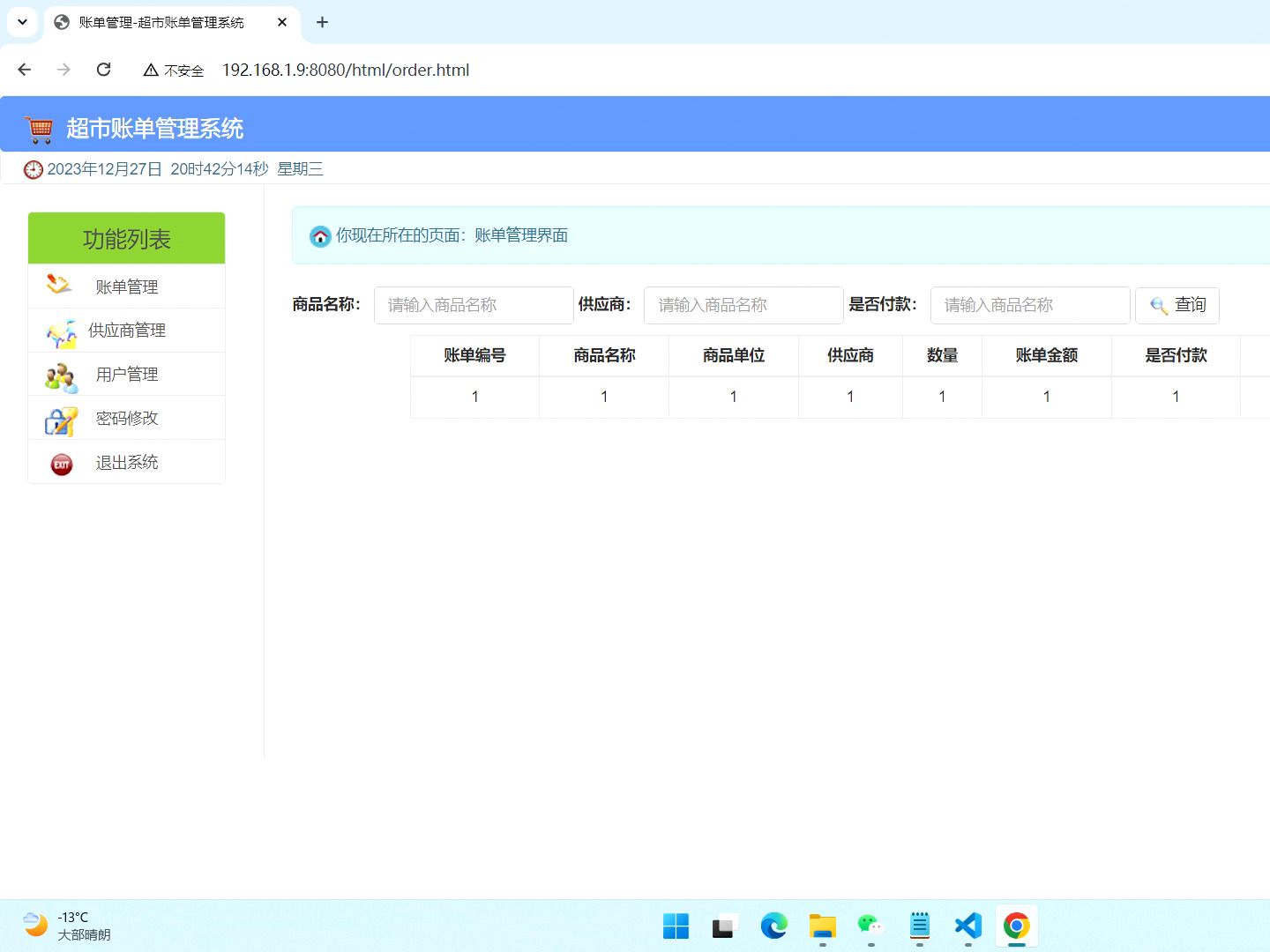Click the clock icon beside the date
Viewport: 1270px width, 952px height.
pyautogui.click(x=34, y=169)
